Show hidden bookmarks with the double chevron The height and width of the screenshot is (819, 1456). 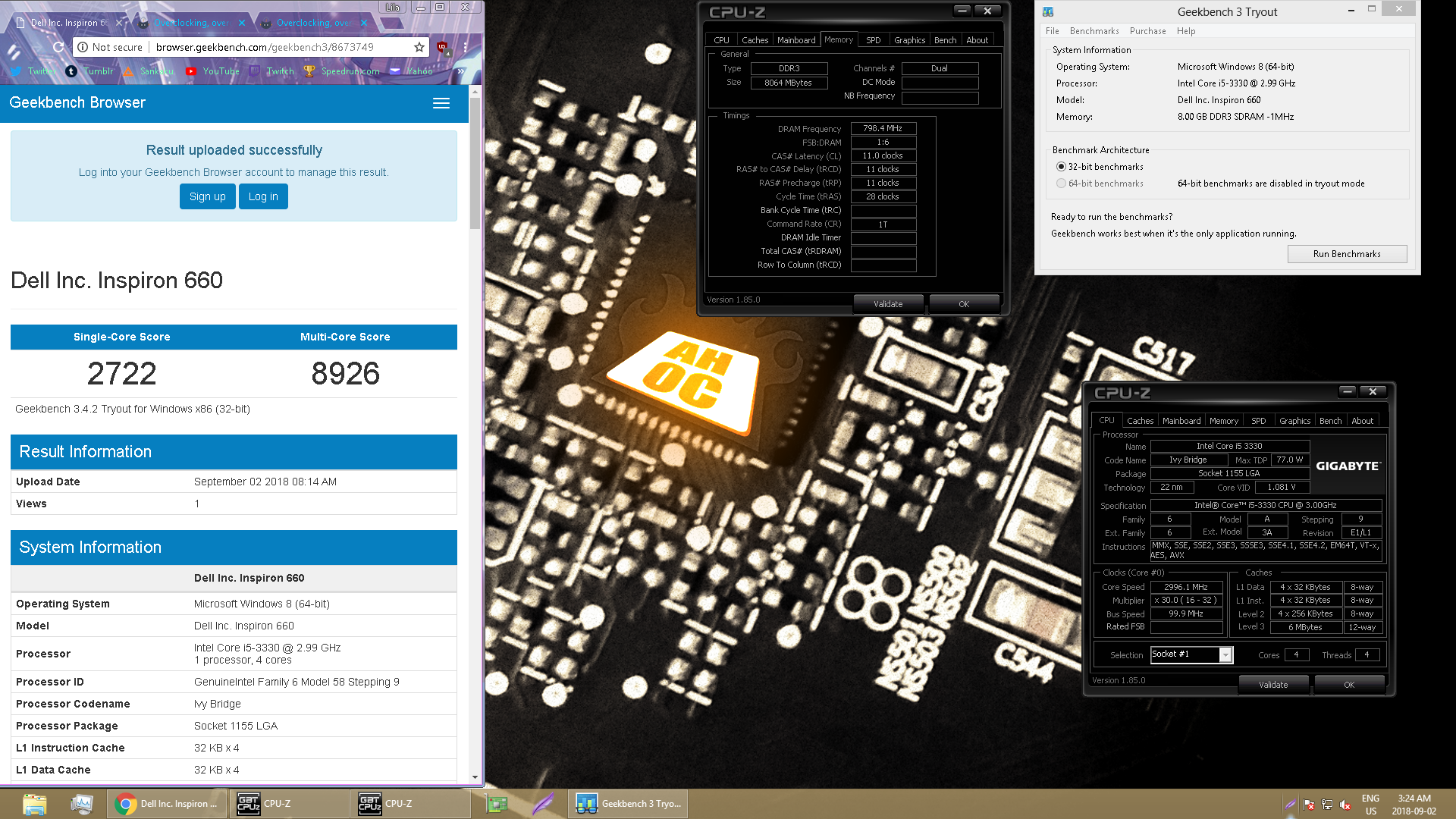coord(460,71)
